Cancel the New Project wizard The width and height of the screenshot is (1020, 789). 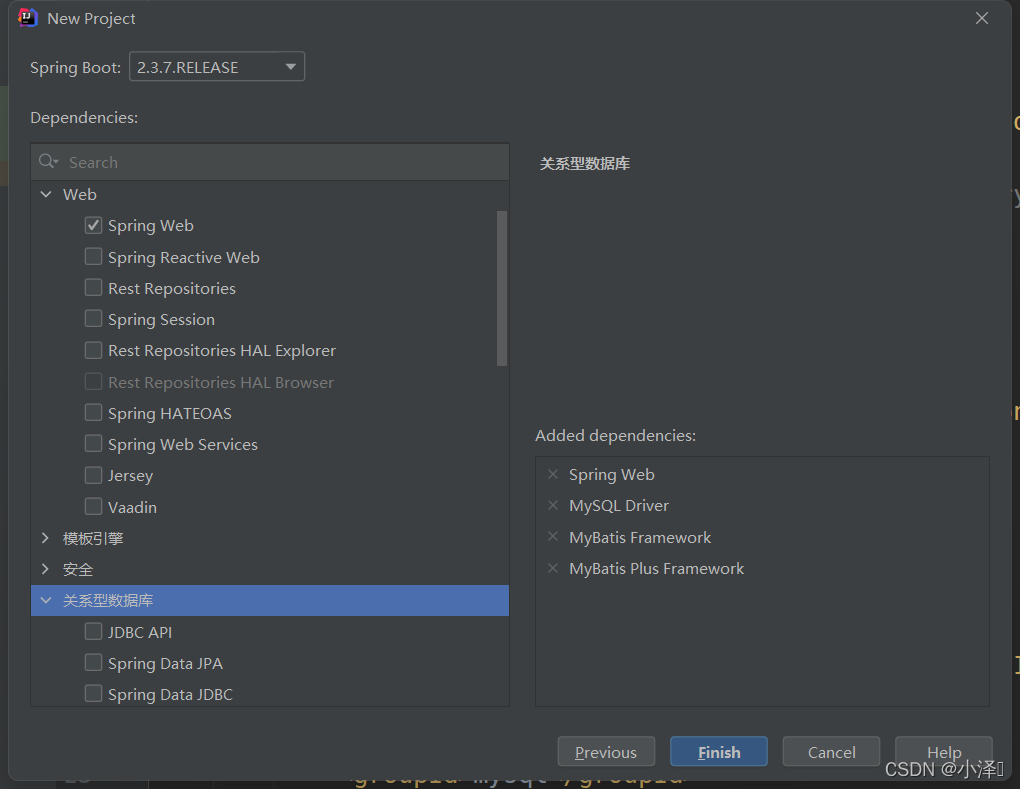coord(831,752)
